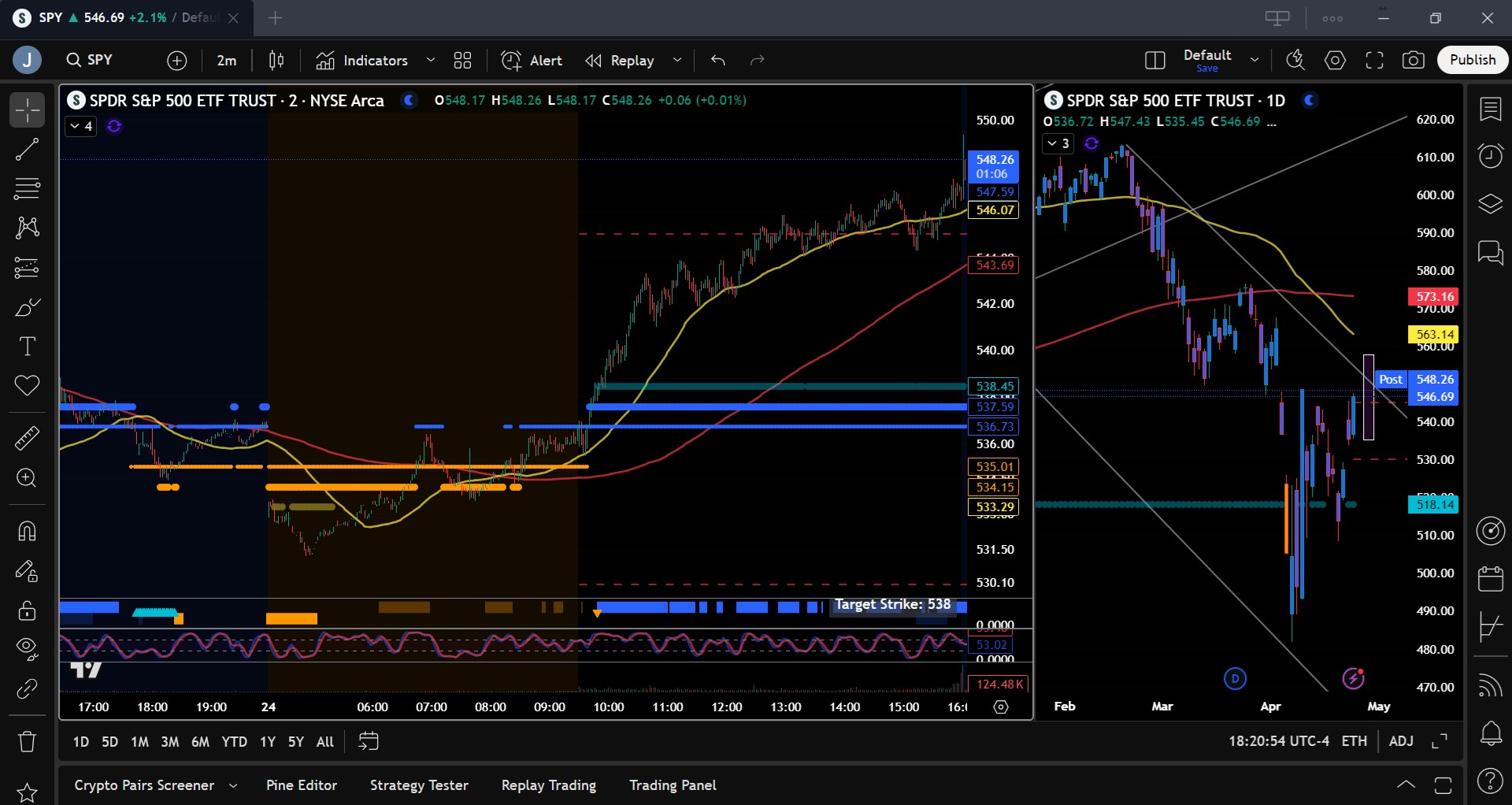Click the dividend D marker
This screenshot has width=1512, height=805.
coord(1235,678)
